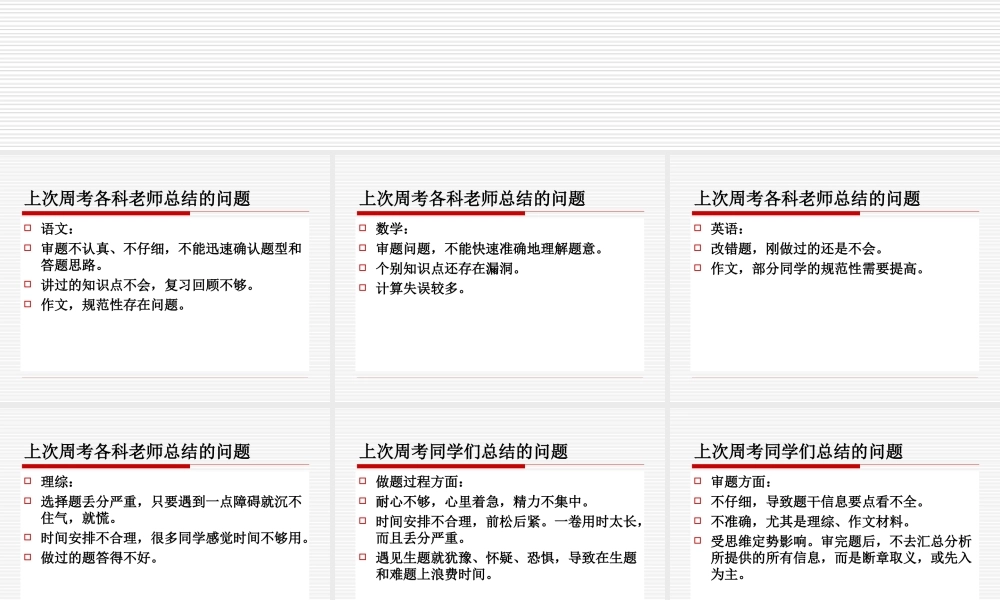This screenshot has width=1000, height=600.
Task: Click the square bullet beside 数学：
Action: (x=362, y=228)
